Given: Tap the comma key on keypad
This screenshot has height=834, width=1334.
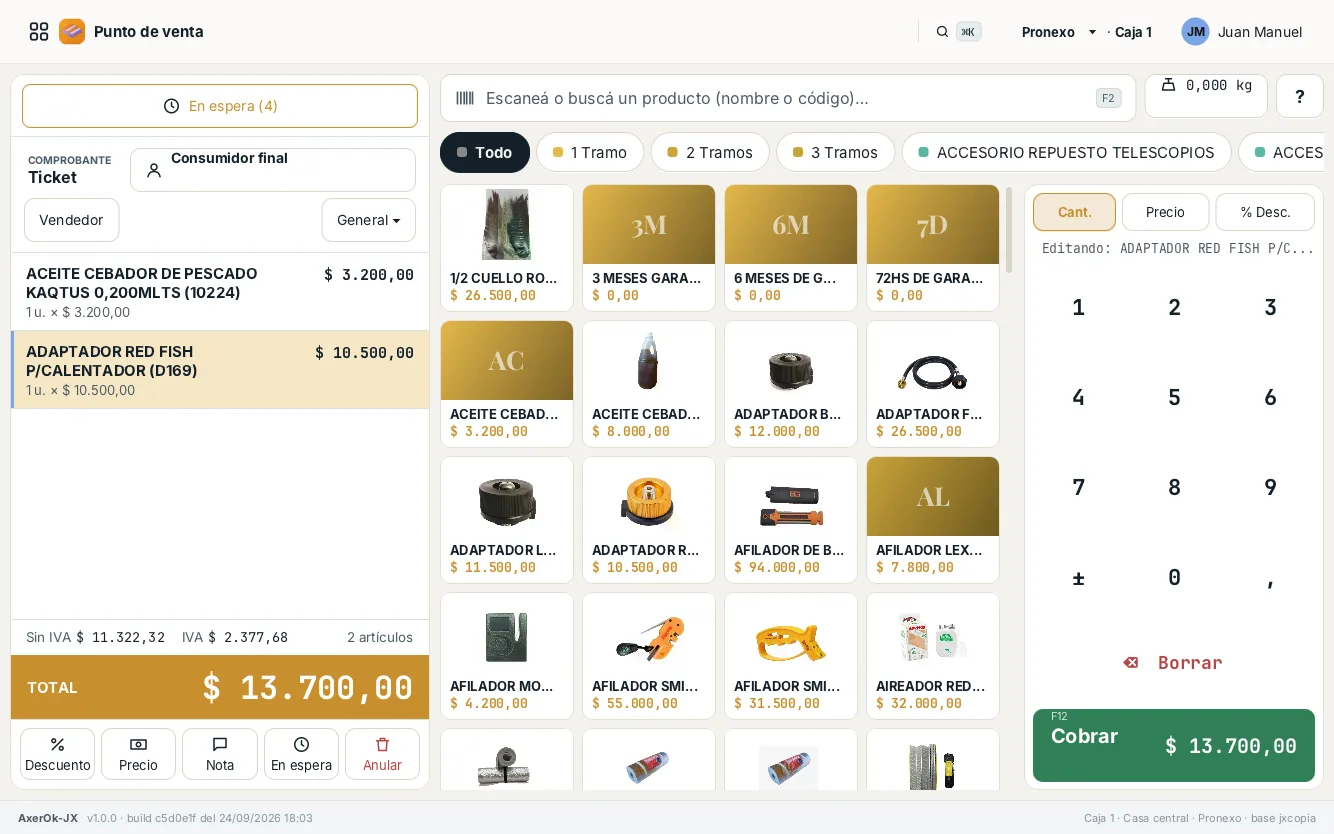Looking at the screenshot, I should (1270, 577).
